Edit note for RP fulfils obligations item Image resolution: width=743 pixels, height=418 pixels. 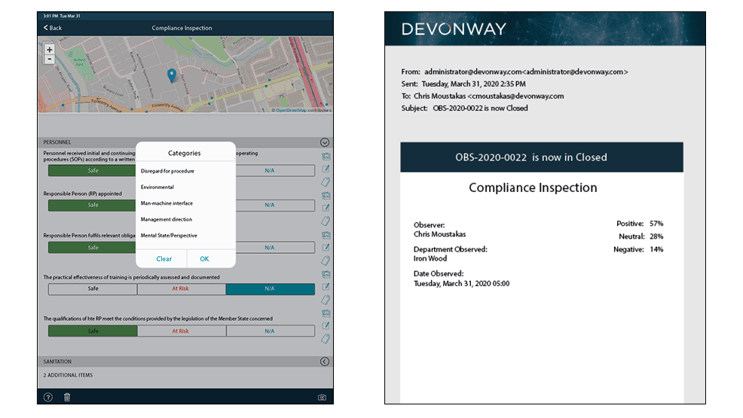click(326, 247)
